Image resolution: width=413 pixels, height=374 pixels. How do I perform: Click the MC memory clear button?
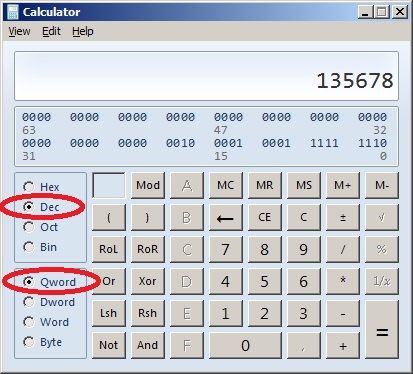[x=226, y=185]
